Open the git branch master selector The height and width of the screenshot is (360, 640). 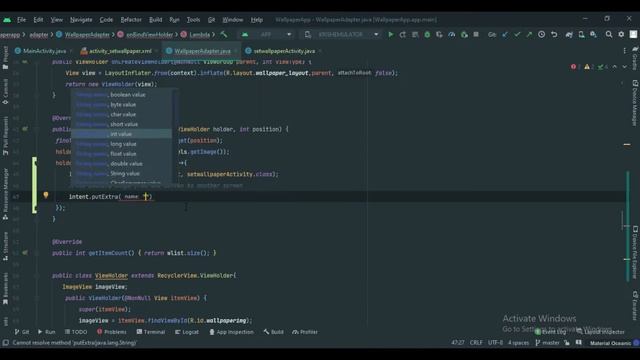tap(547, 343)
